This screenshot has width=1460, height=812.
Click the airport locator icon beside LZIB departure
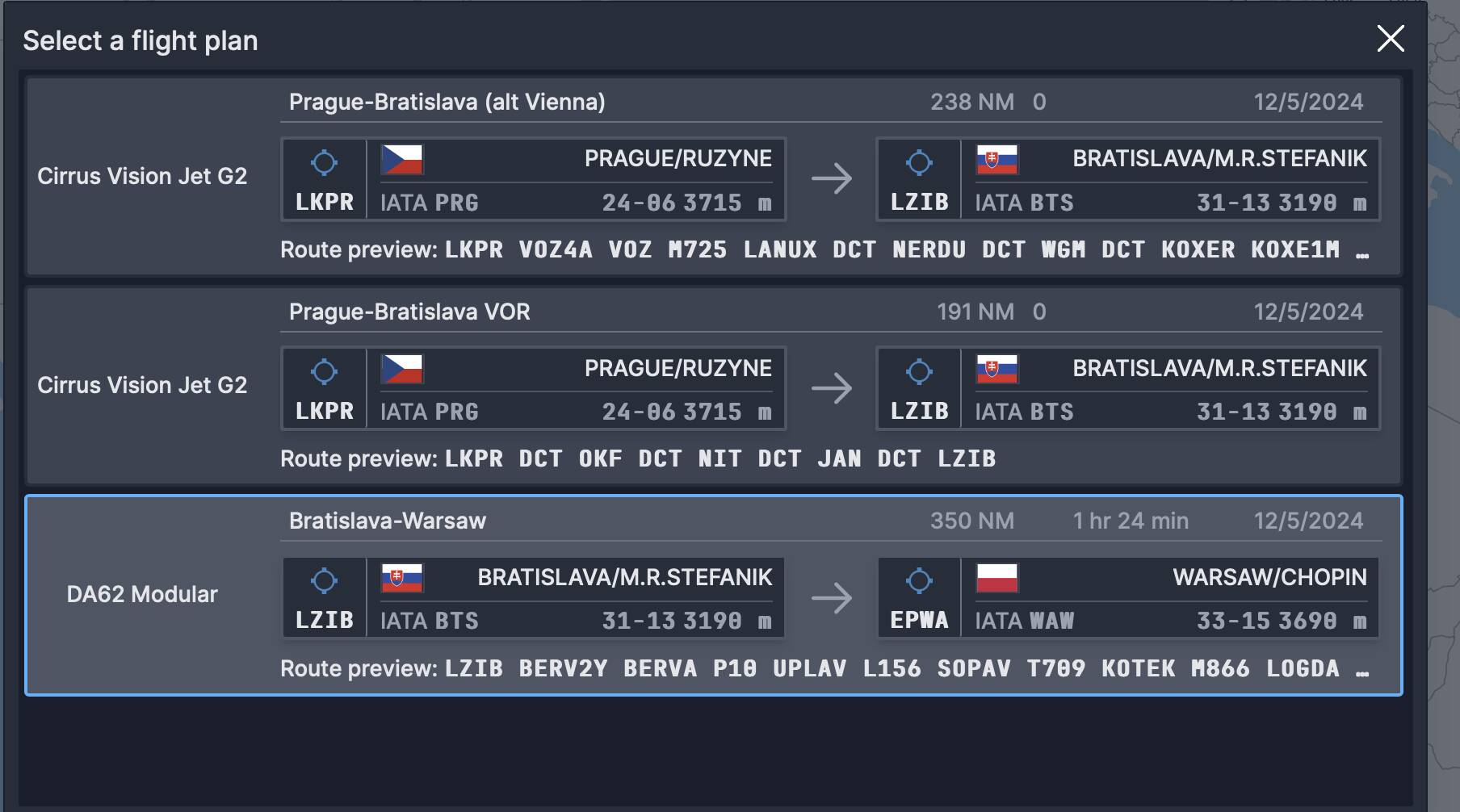[325, 579]
